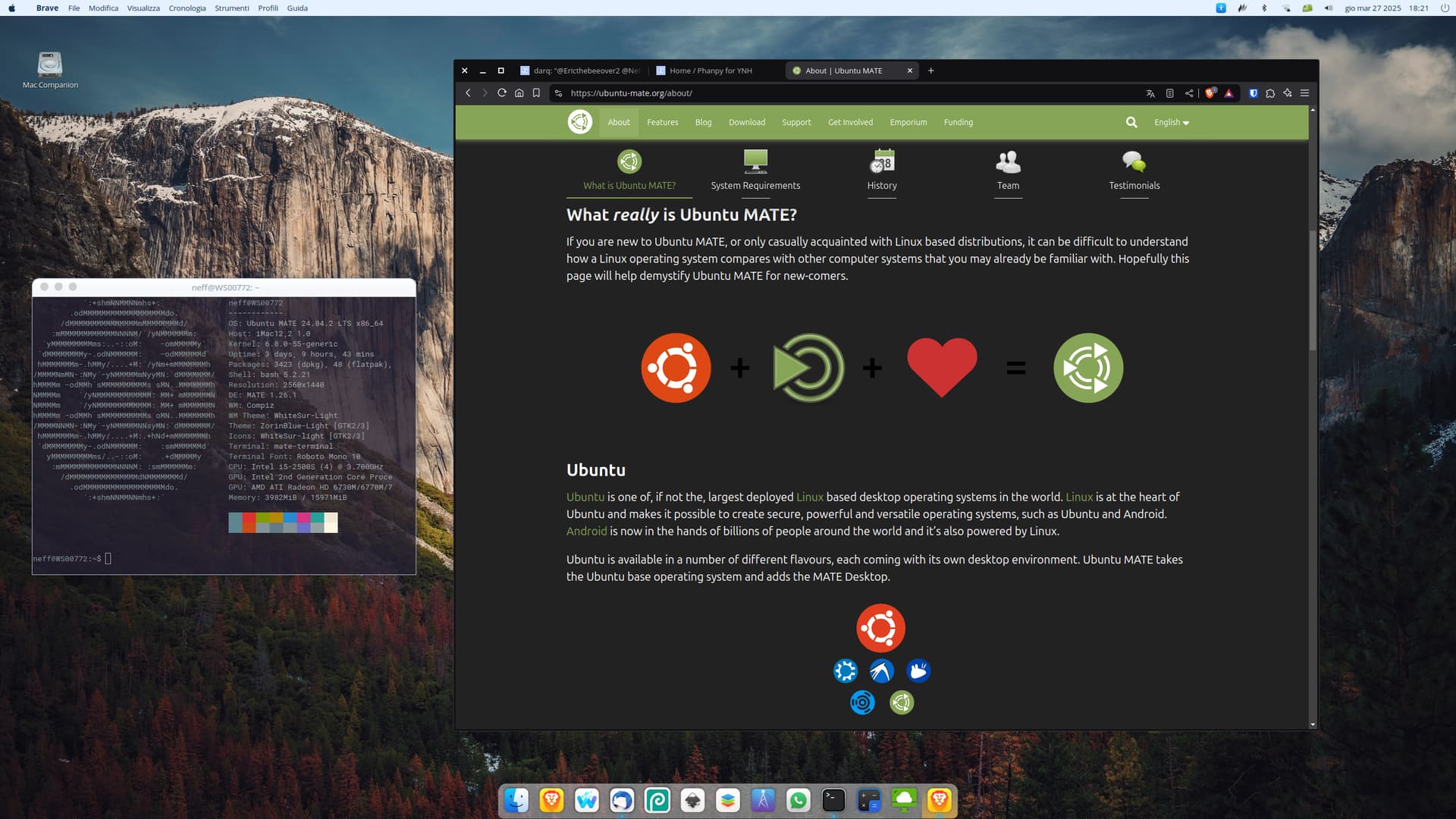
Task: Click the Ubuntu logo in the equation graphic
Action: 676,368
